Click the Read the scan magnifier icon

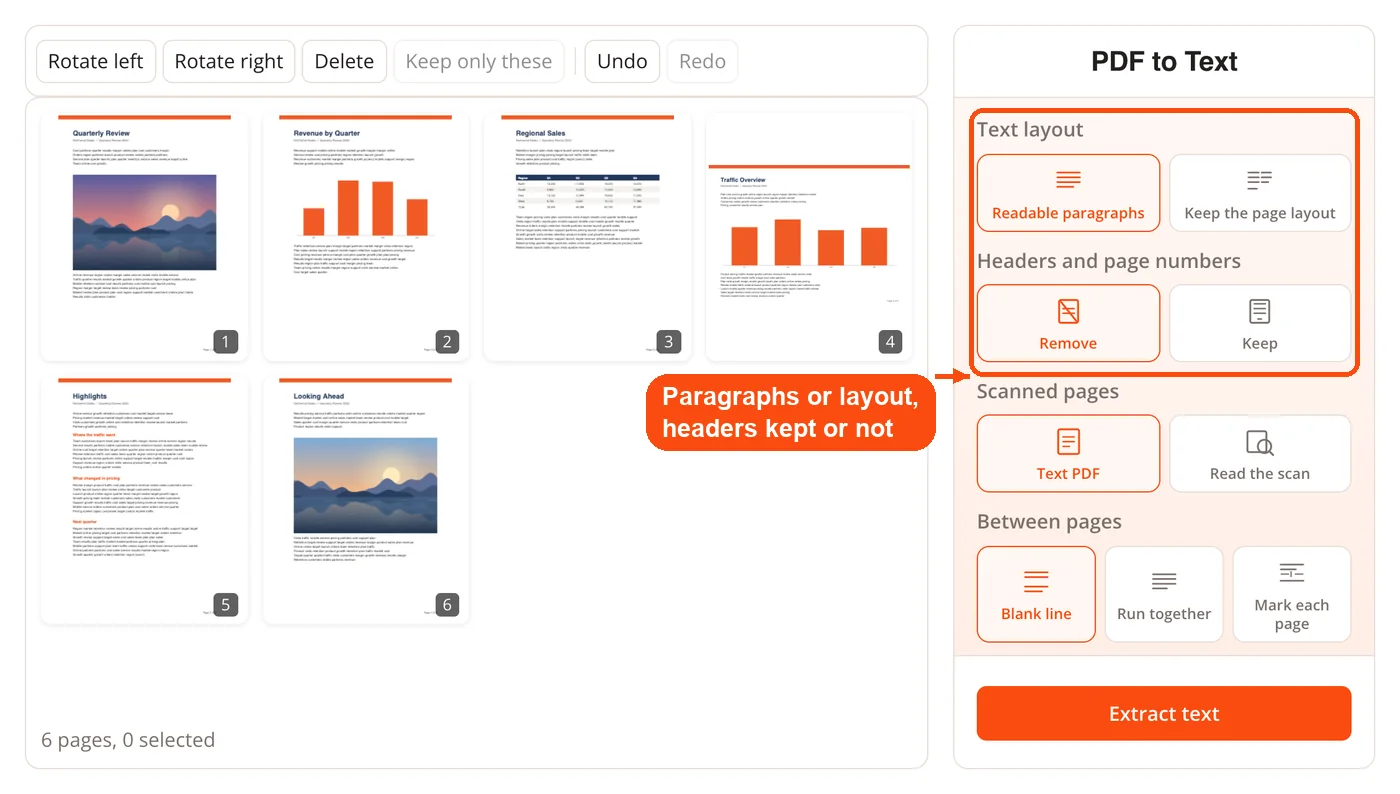point(1260,442)
